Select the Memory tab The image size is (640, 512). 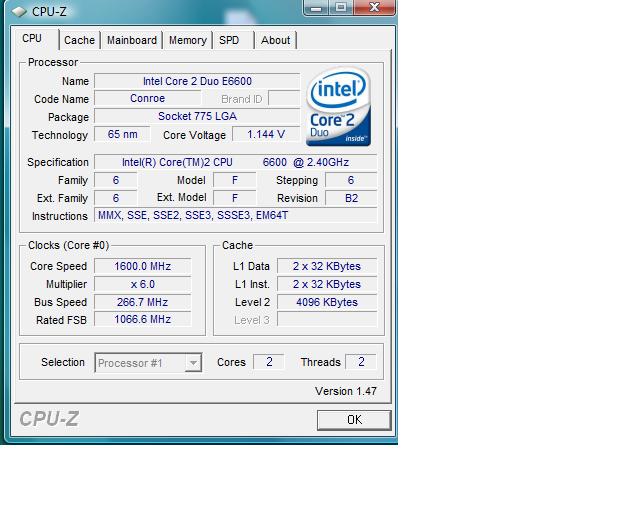point(187,40)
